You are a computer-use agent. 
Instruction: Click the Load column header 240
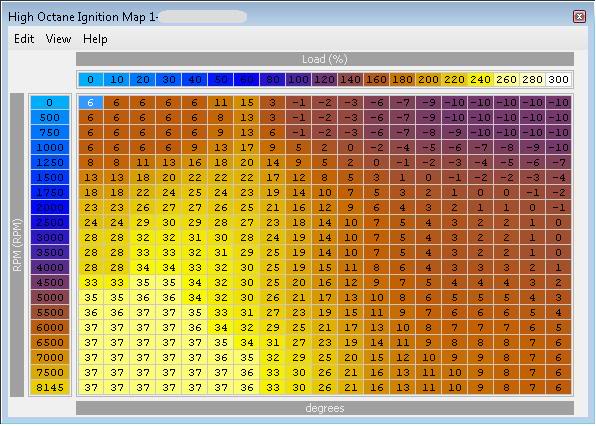click(480, 79)
